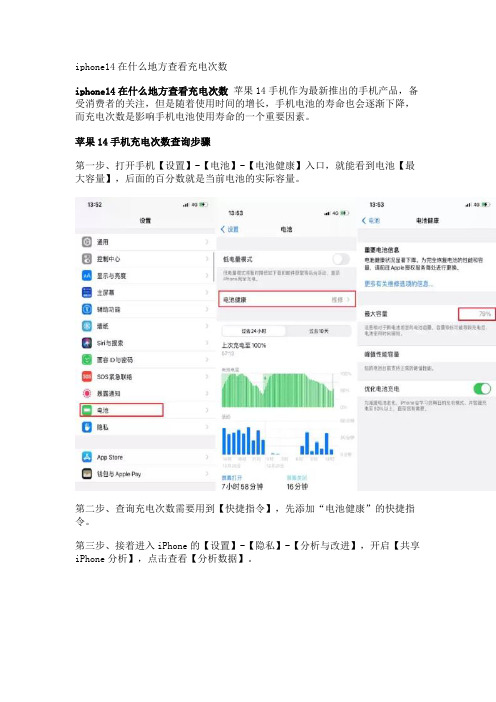This screenshot has width=496, height=702.
Task: Tap the 13:52 clock on 设置 screen
Action: point(94,205)
